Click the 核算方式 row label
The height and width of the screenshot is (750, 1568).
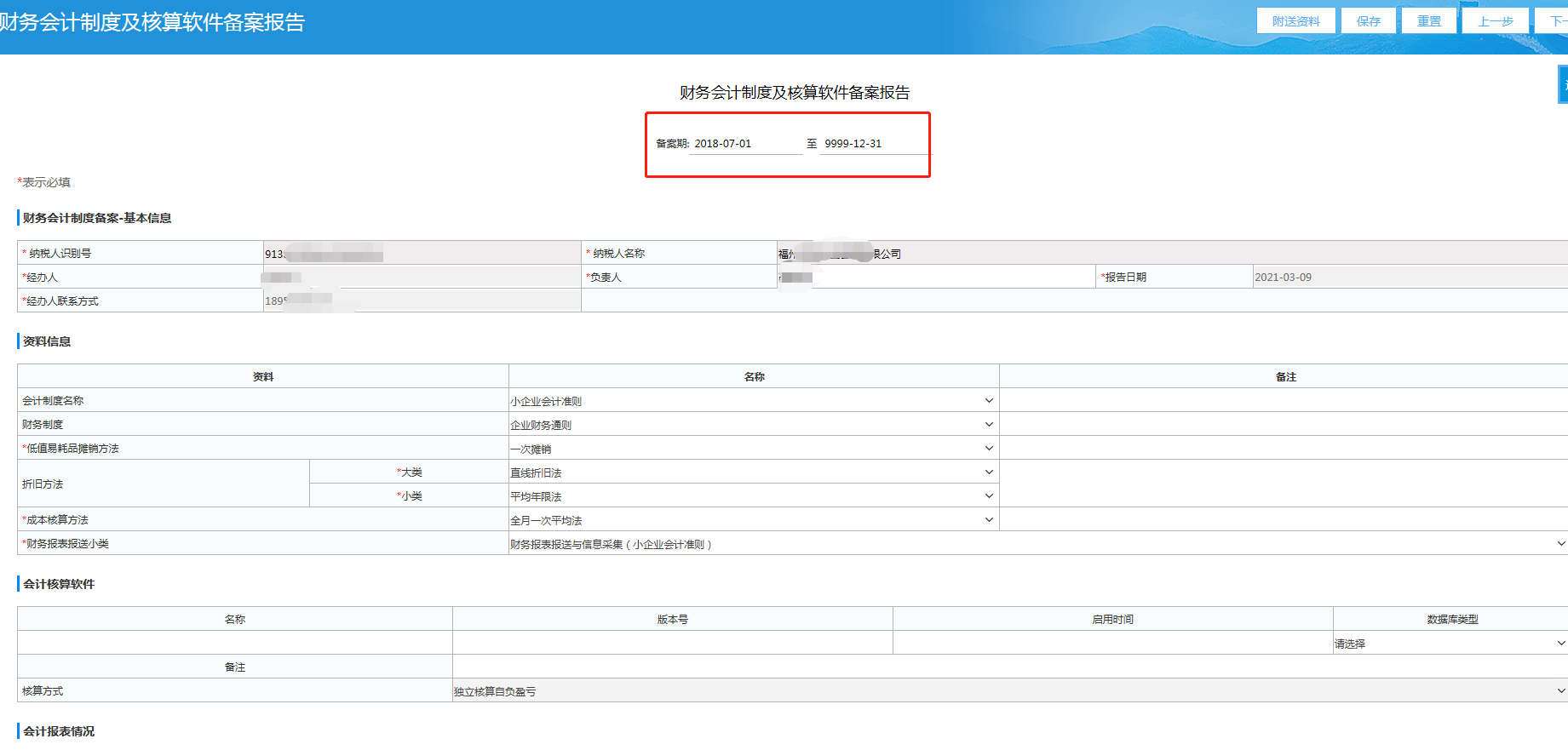pyautogui.click(x=43, y=690)
